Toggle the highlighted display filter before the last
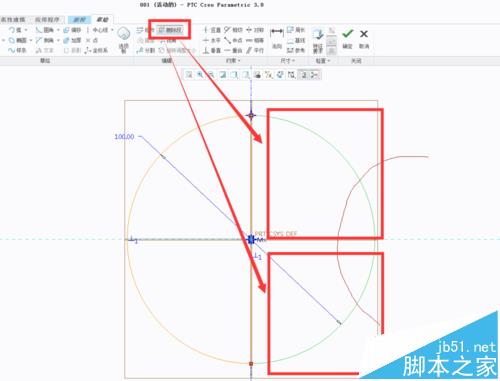 [304, 75]
